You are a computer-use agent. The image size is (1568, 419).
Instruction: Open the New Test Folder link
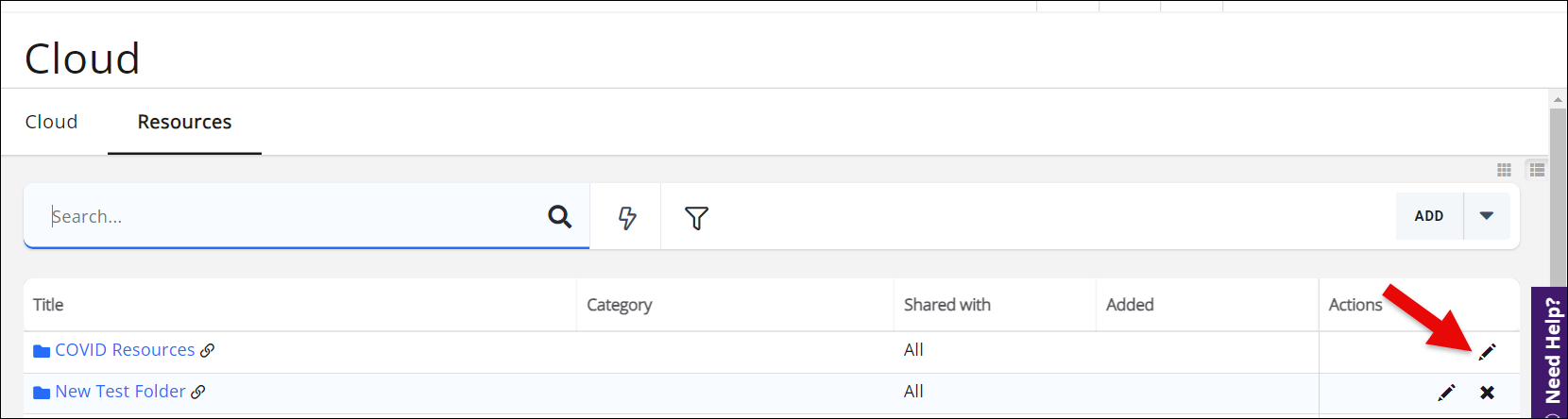point(120,392)
